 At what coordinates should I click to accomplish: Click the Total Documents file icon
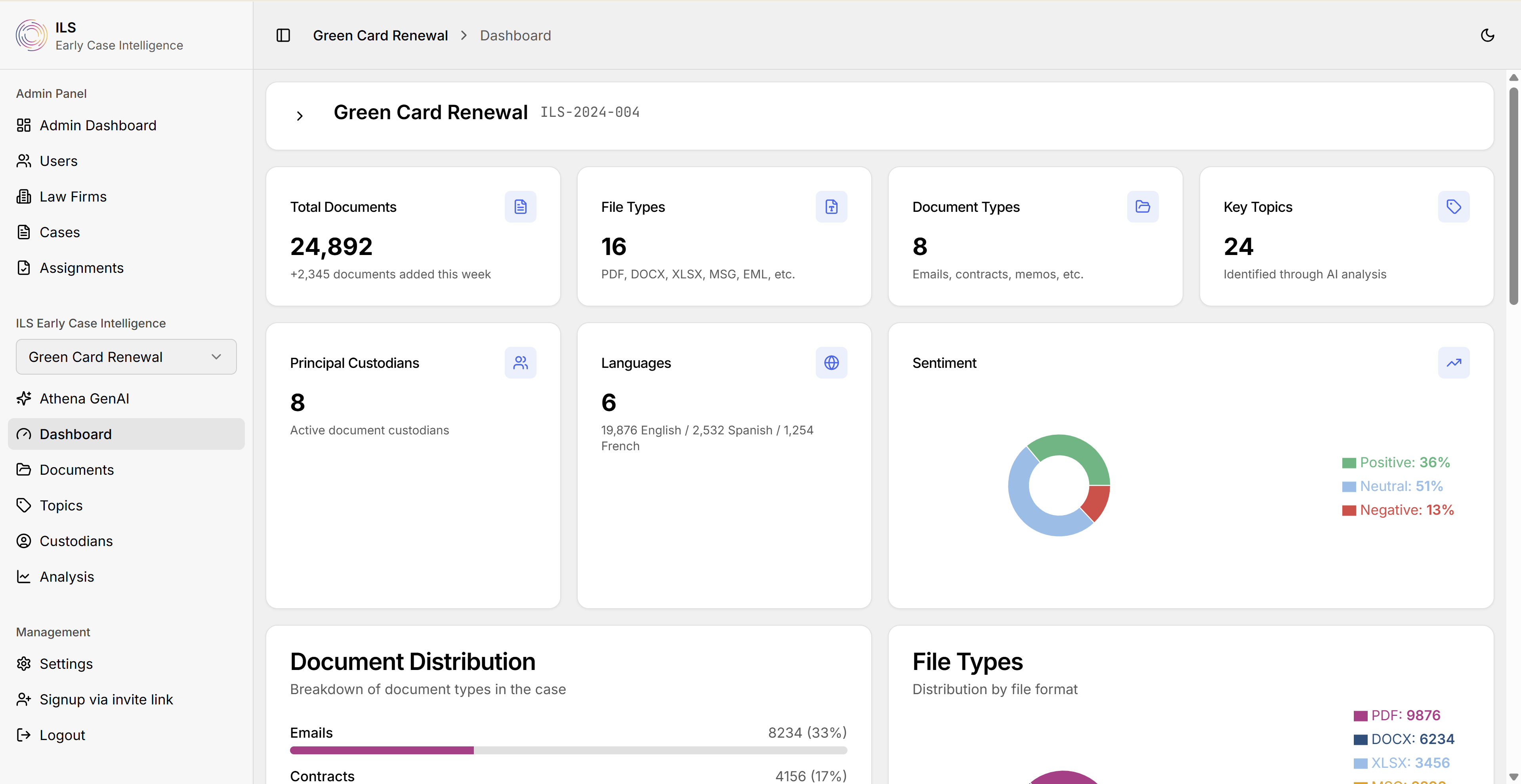520,206
